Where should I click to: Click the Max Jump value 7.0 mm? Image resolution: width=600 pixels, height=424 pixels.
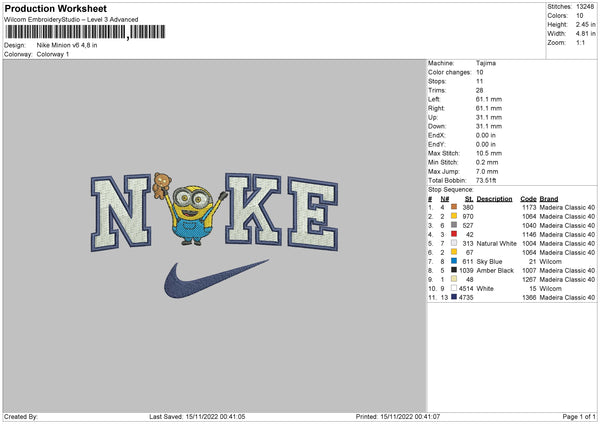[487, 171]
